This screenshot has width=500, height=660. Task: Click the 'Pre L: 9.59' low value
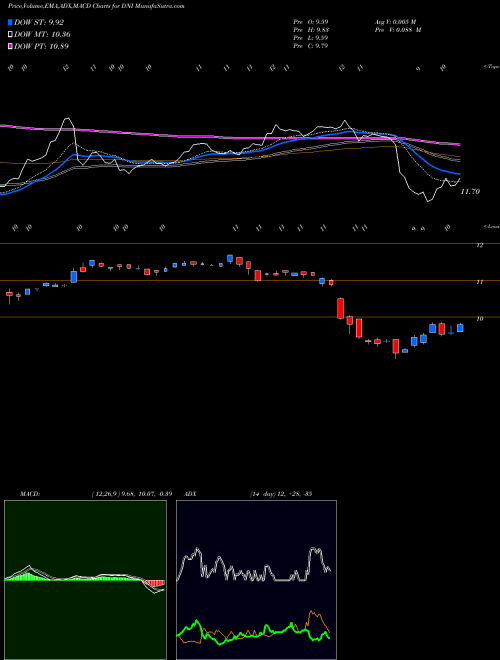pos(311,38)
